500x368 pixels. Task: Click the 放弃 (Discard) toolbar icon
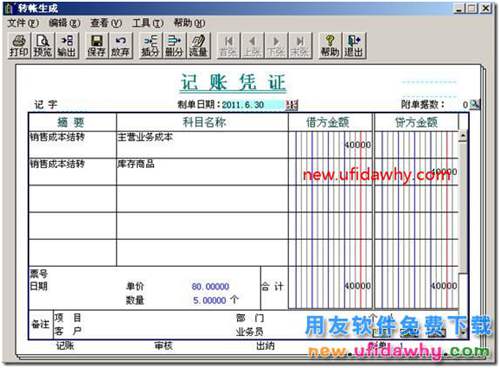point(120,46)
